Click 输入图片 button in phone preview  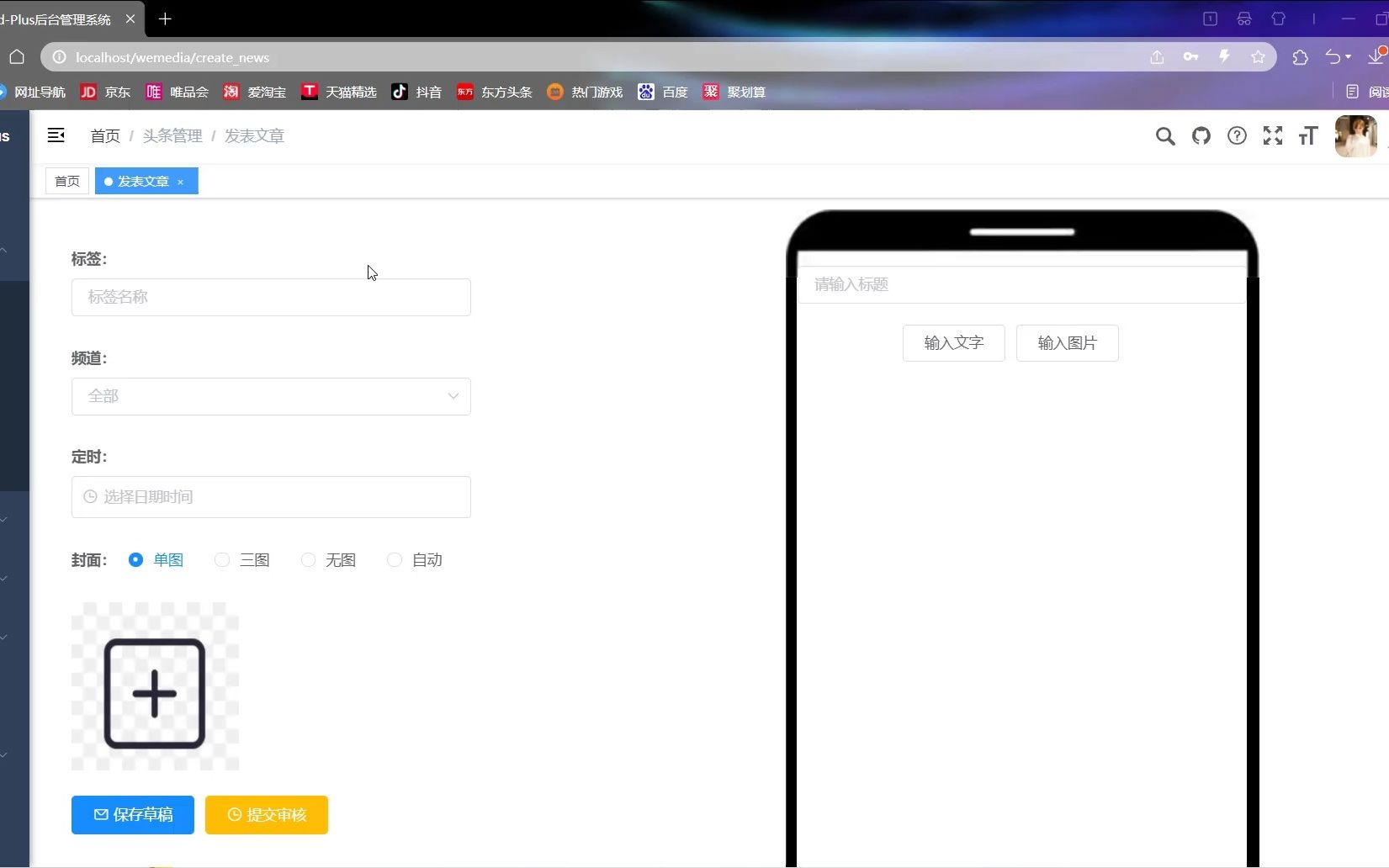[x=1068, y=343]
